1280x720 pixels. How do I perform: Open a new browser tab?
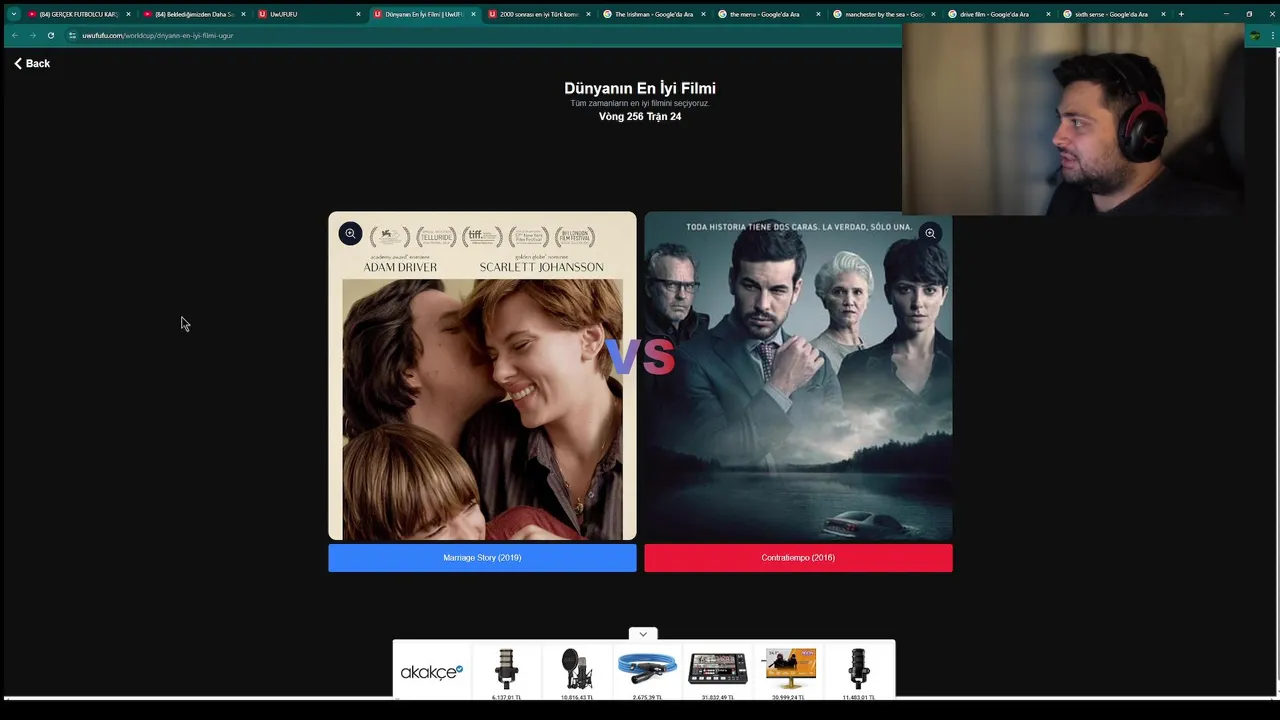1181,14
